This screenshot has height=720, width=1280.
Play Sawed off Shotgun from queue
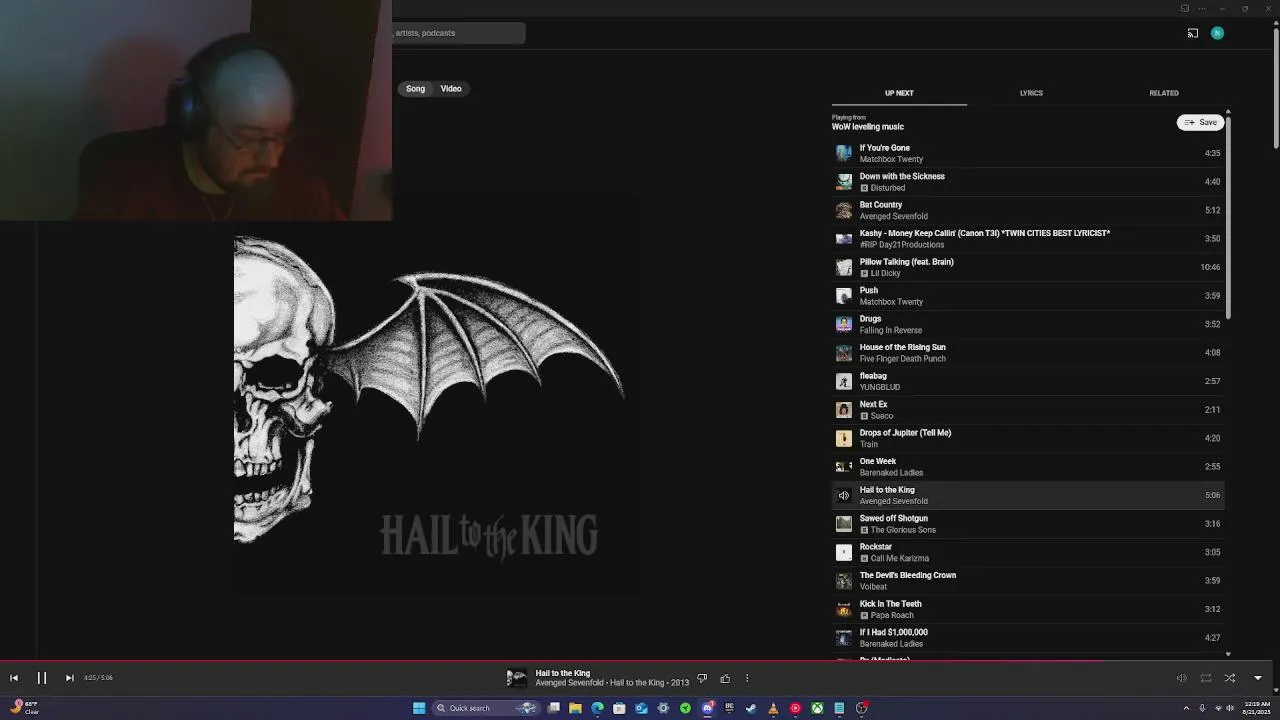(1028, 524)
